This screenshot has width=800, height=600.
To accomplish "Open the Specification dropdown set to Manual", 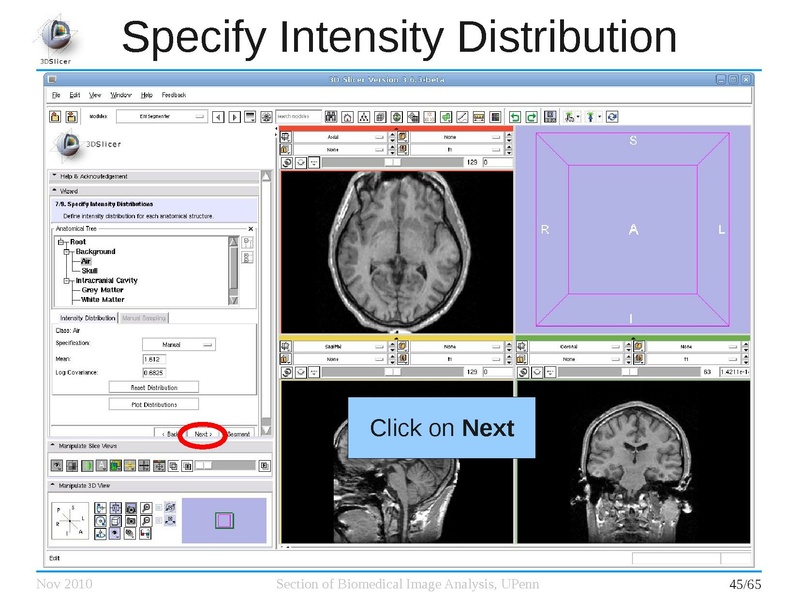I will (x=179, y=344).
